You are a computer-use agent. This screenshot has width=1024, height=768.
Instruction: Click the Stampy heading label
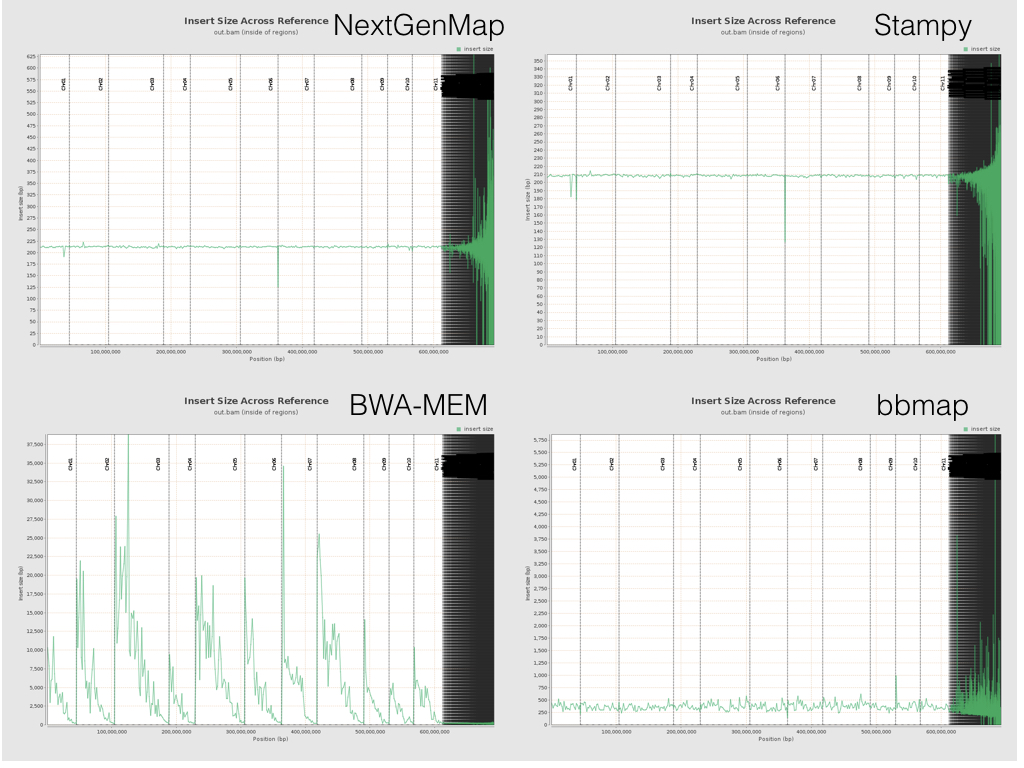(923, 26)
